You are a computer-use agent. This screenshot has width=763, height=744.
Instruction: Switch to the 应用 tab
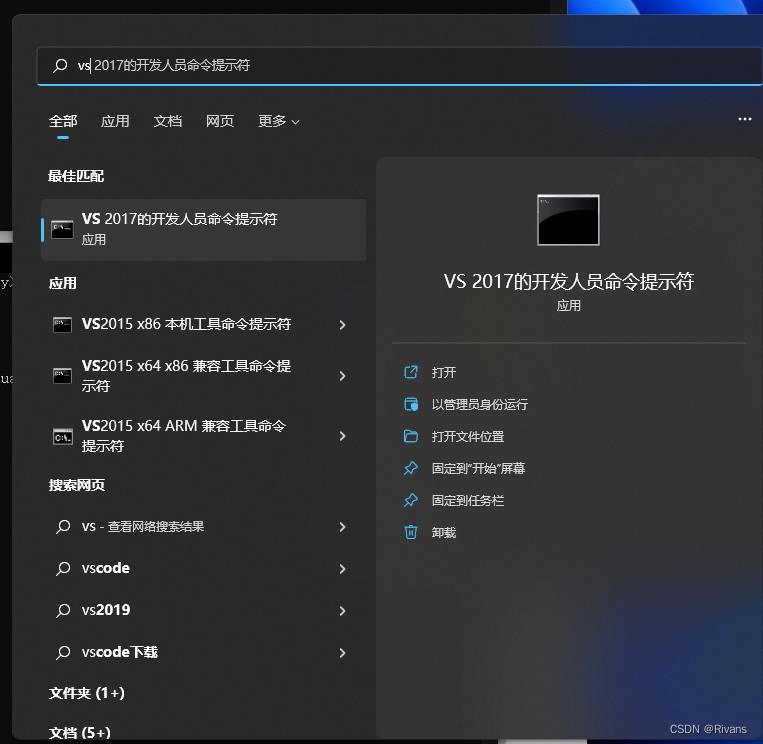(115, 121)
